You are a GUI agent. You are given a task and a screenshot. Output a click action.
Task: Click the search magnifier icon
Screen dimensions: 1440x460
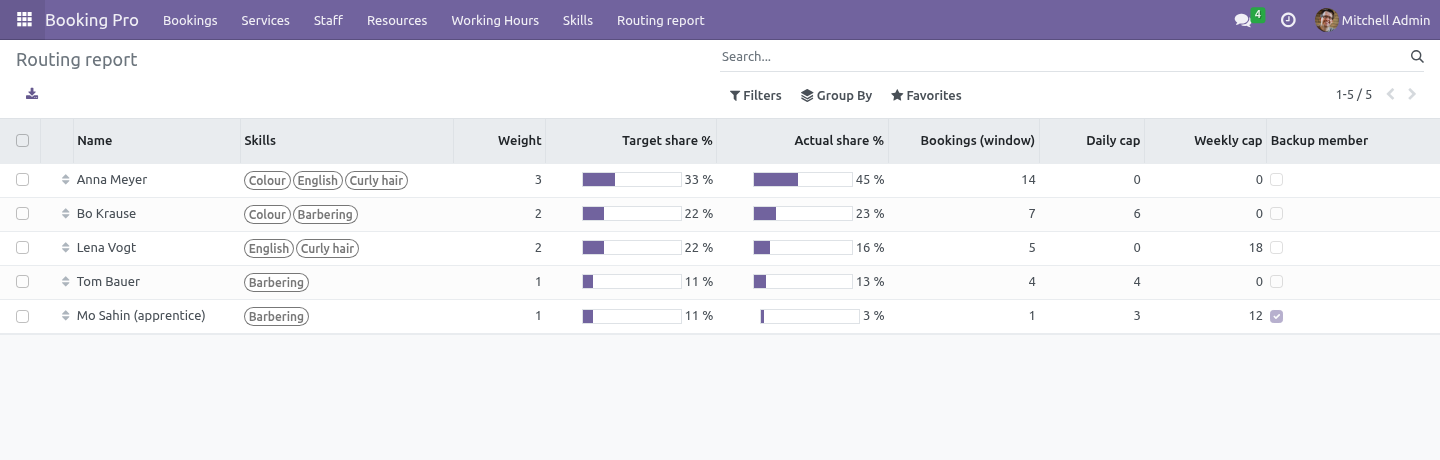(1417, 57)
